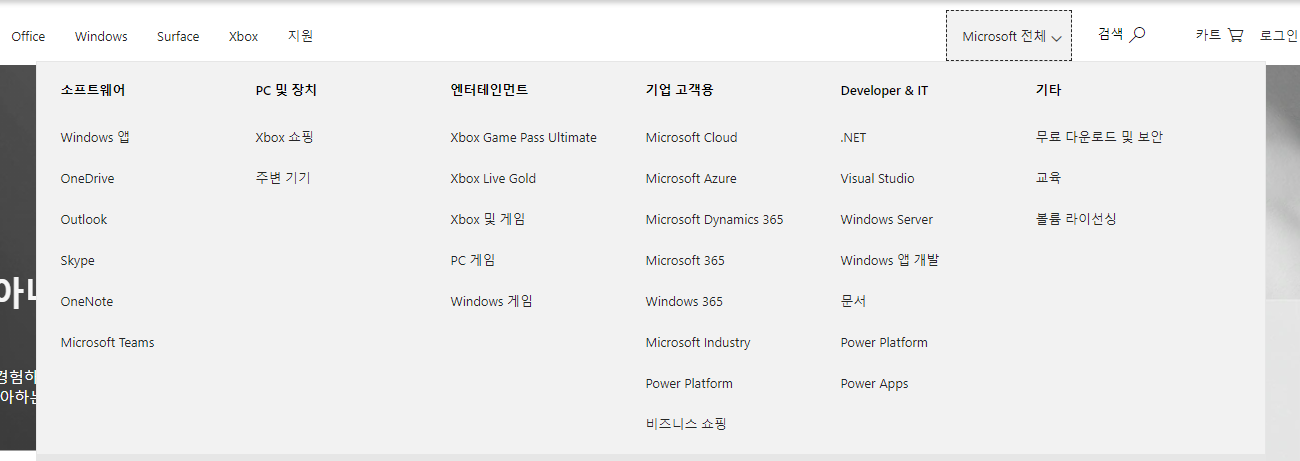Click the search magnifier icon

coord(1137,34)
